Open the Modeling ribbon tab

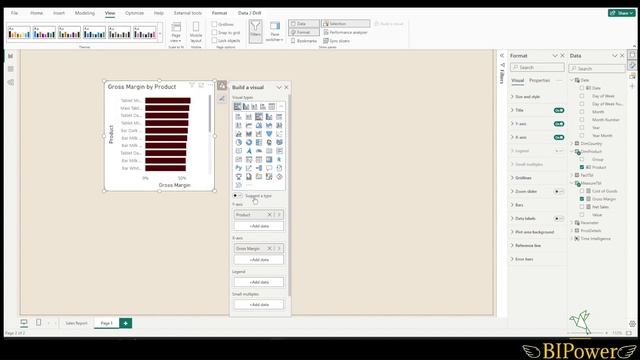[84, 13]
